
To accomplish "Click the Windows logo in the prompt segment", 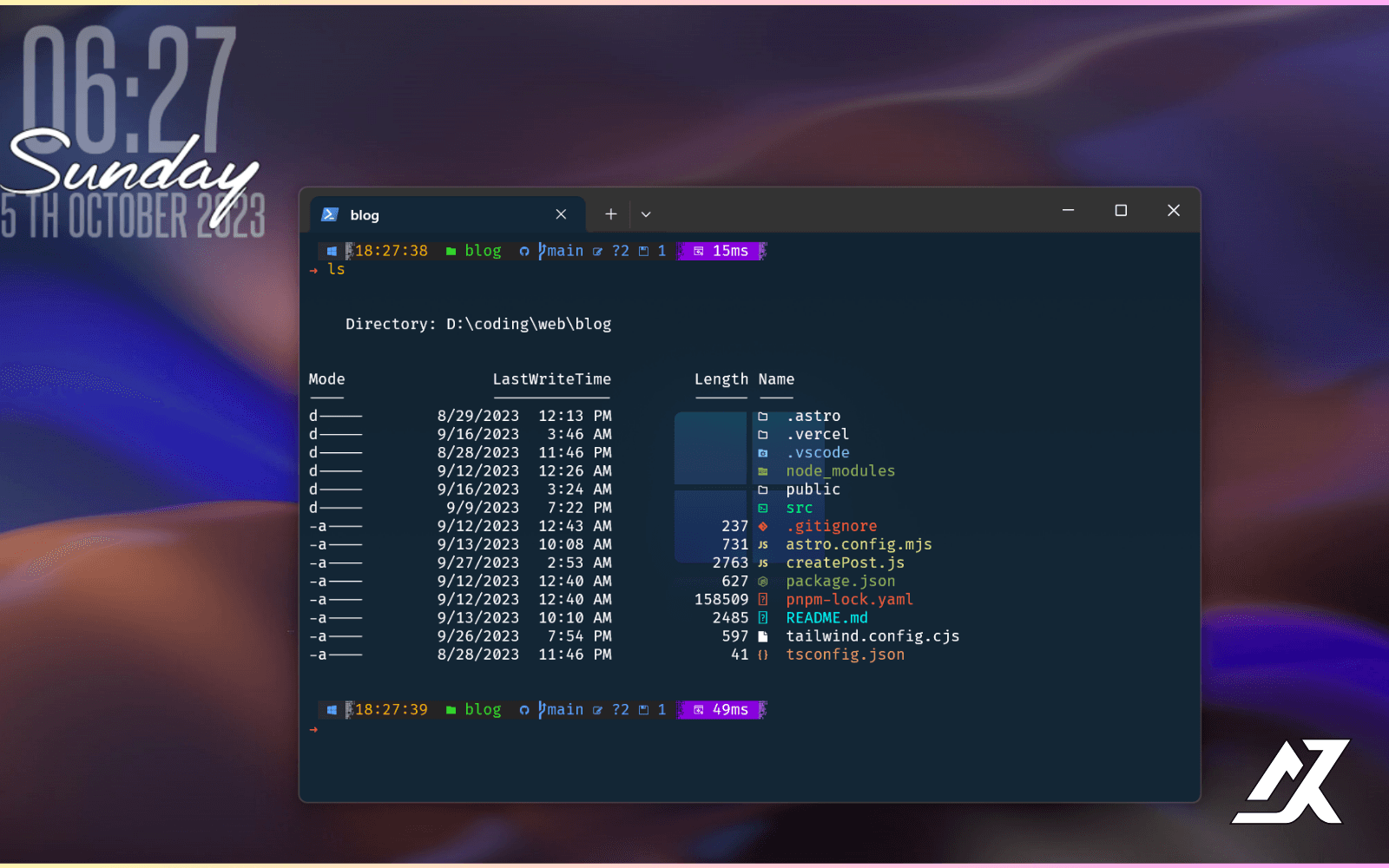I will pyautogui.click(x=332, y=251).
